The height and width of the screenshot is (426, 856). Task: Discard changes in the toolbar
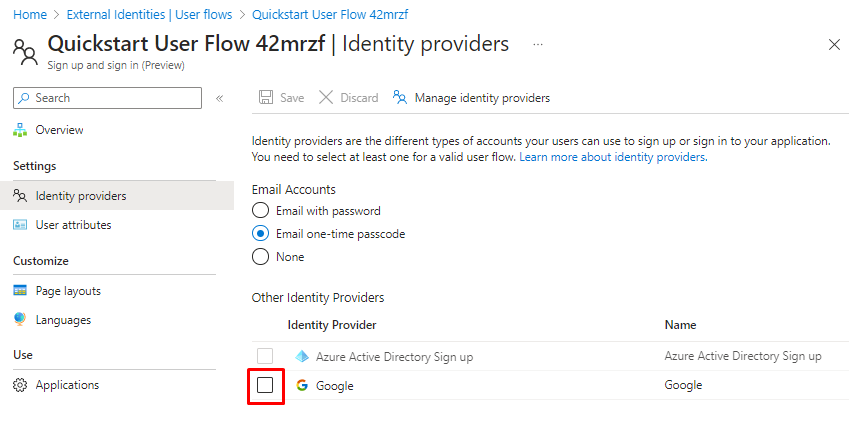(x=349, y=98)
